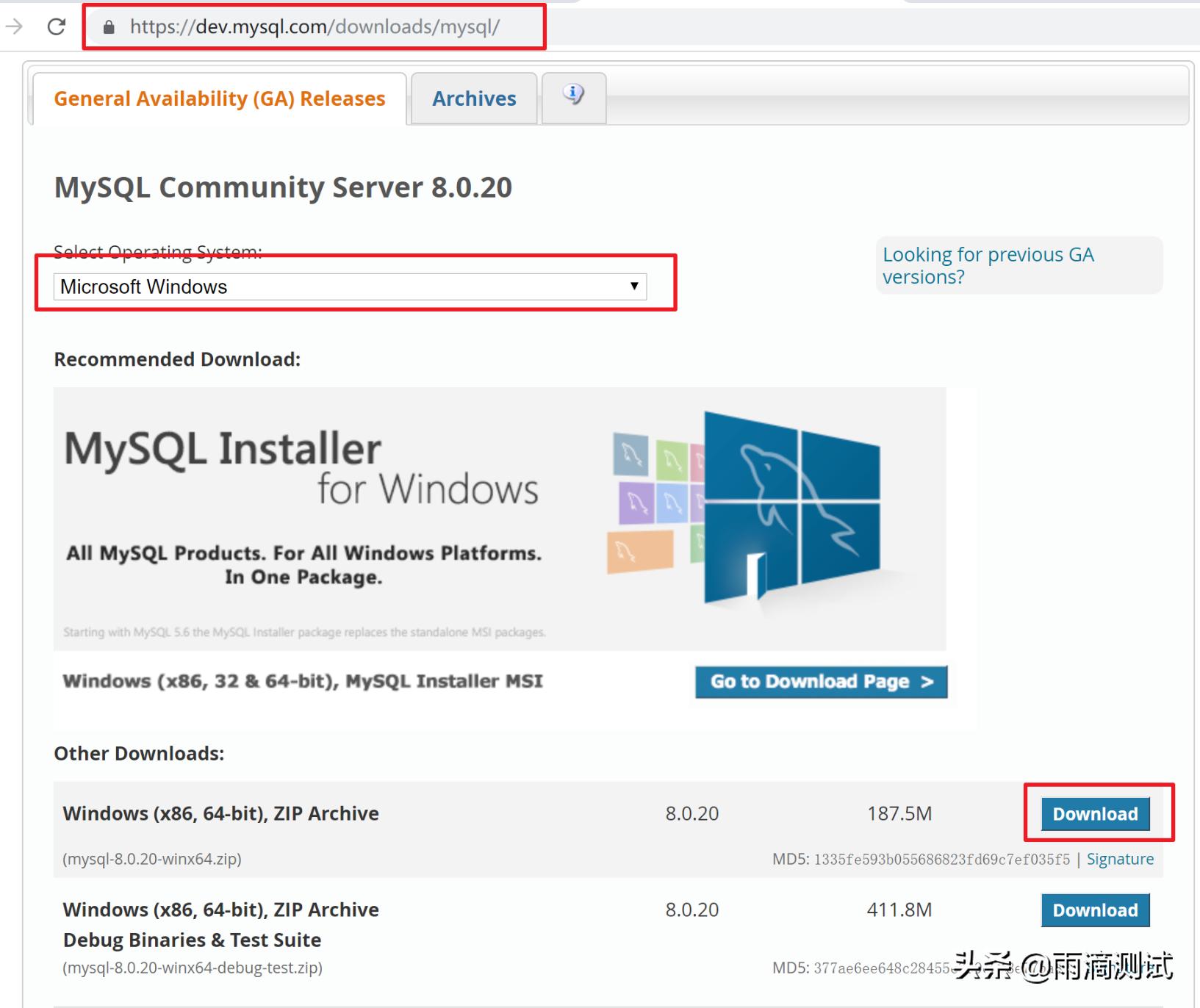The width and height of the screenshot is (1200, 1008).
Task: Click Go to Download Page
Action: (821, 682)
